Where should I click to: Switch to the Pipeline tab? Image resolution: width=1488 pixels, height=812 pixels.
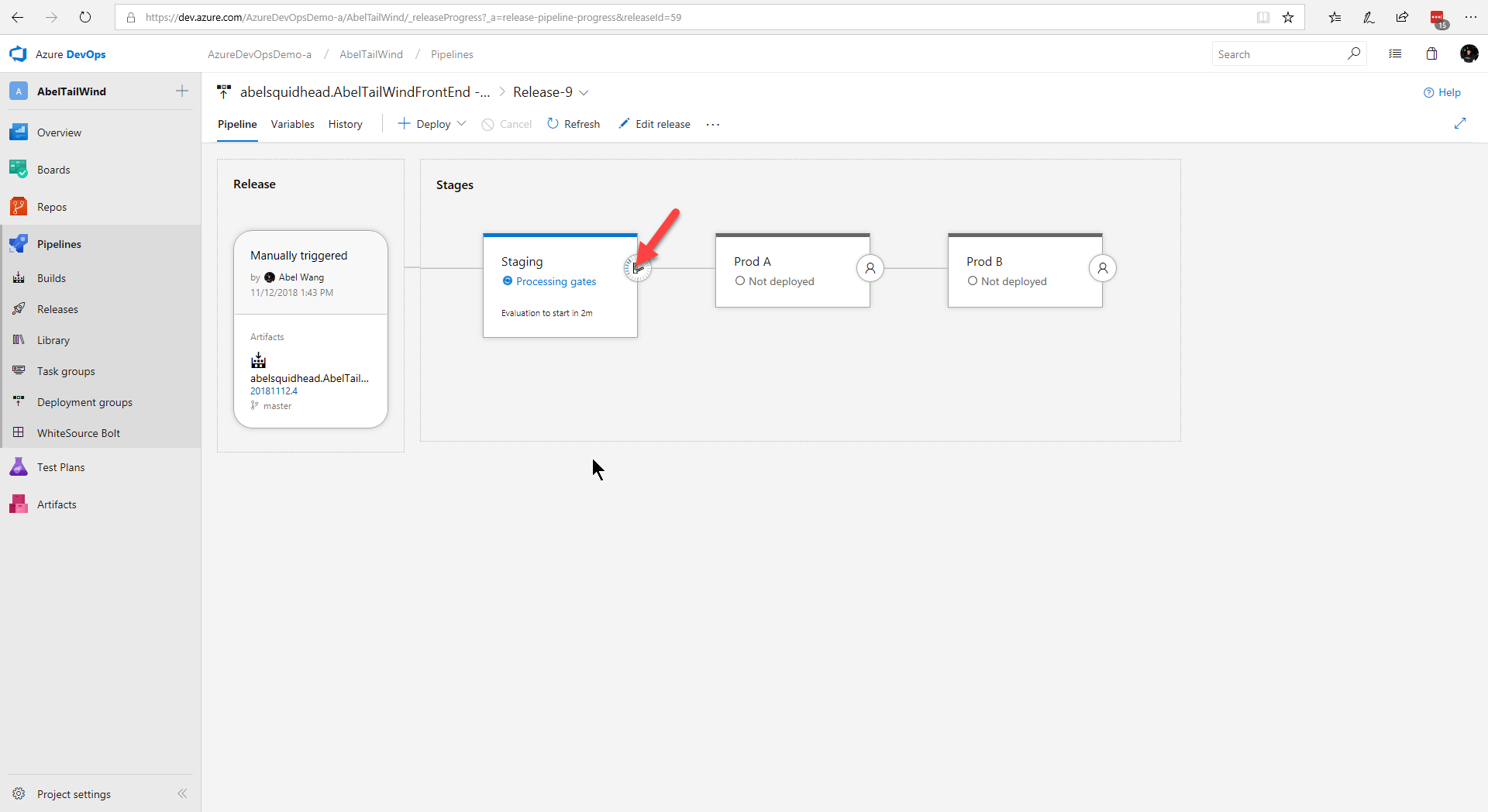click(237, 124)
